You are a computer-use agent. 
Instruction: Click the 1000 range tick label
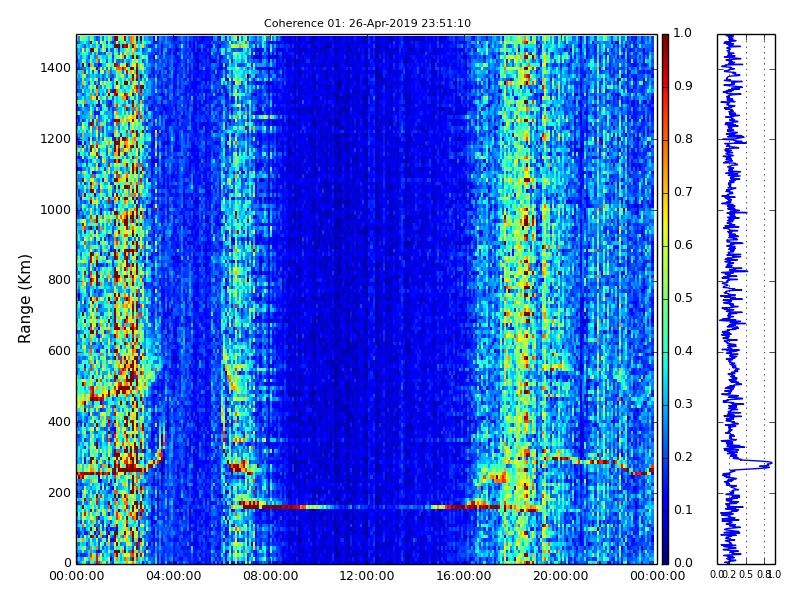(56, 210)
